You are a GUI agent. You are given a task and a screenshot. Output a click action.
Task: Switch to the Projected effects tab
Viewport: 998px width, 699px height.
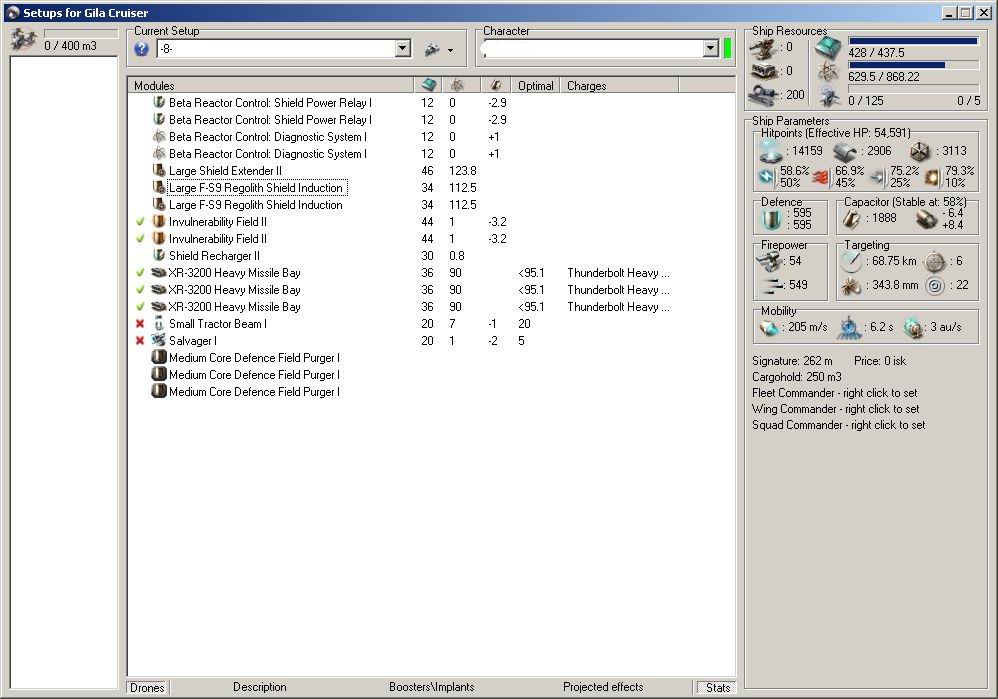pyautogui.click(x=603, y=687)
